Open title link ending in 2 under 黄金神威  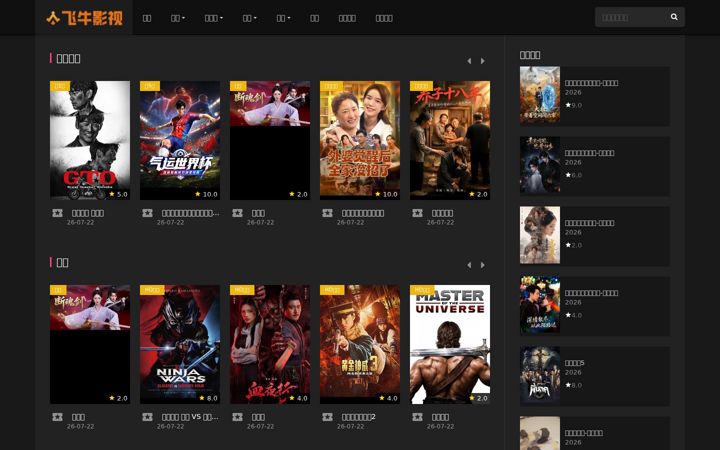click(359, 417)
